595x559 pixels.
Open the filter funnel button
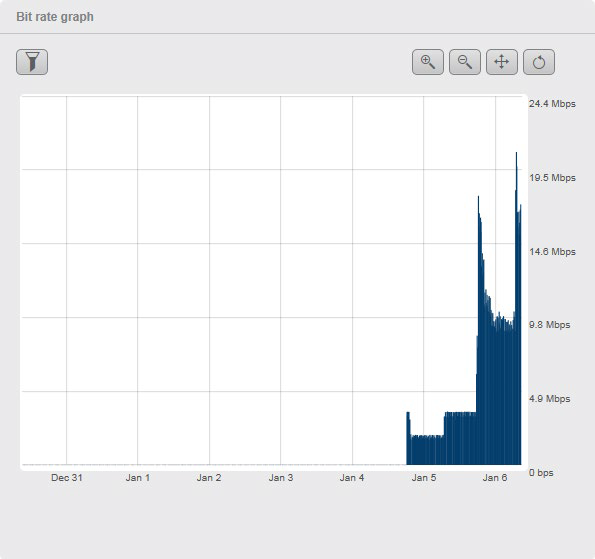coord(32,62)
